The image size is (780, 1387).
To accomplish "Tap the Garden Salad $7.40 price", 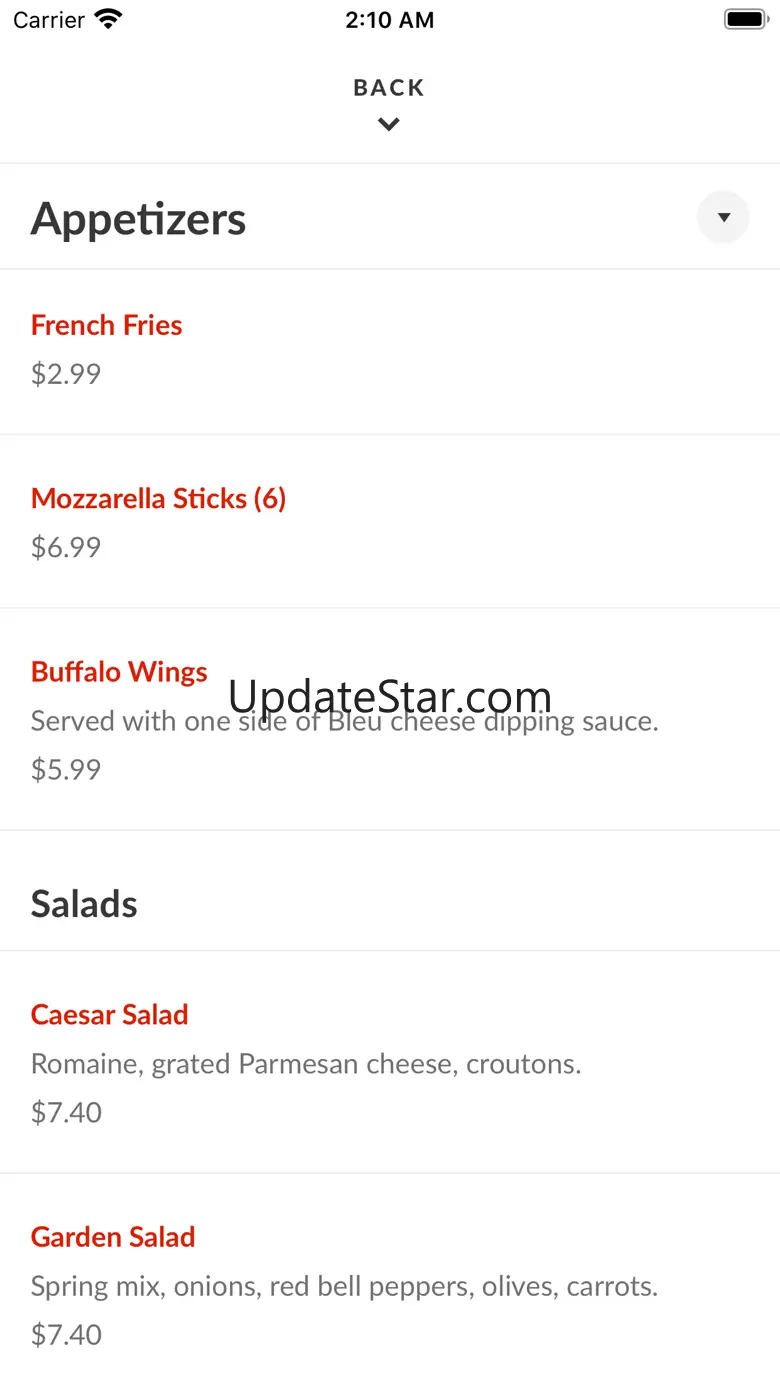I will pyautogui.click(x=66, y=1334).
